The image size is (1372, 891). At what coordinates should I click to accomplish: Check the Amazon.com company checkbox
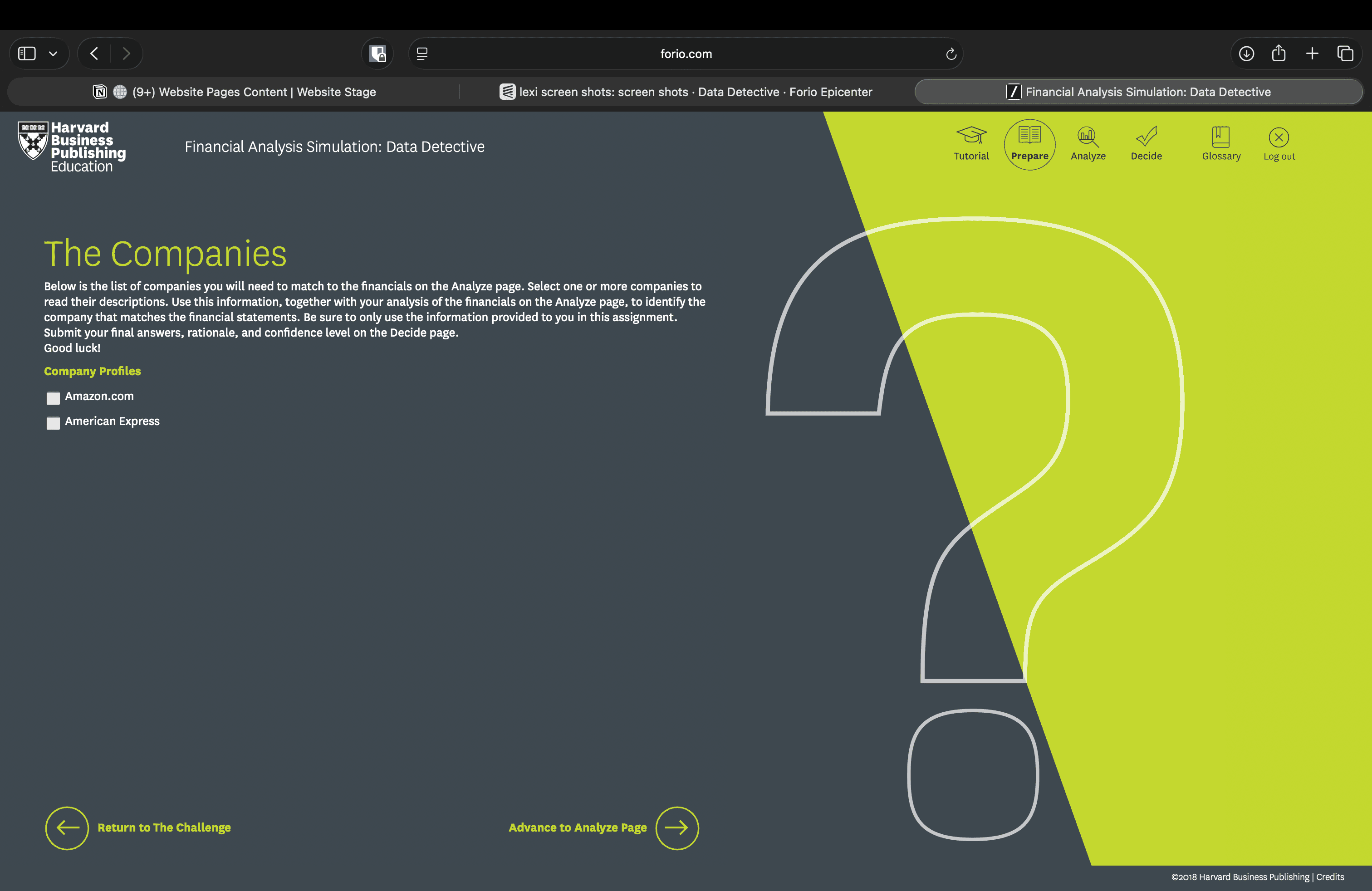(x=53, y=398)
